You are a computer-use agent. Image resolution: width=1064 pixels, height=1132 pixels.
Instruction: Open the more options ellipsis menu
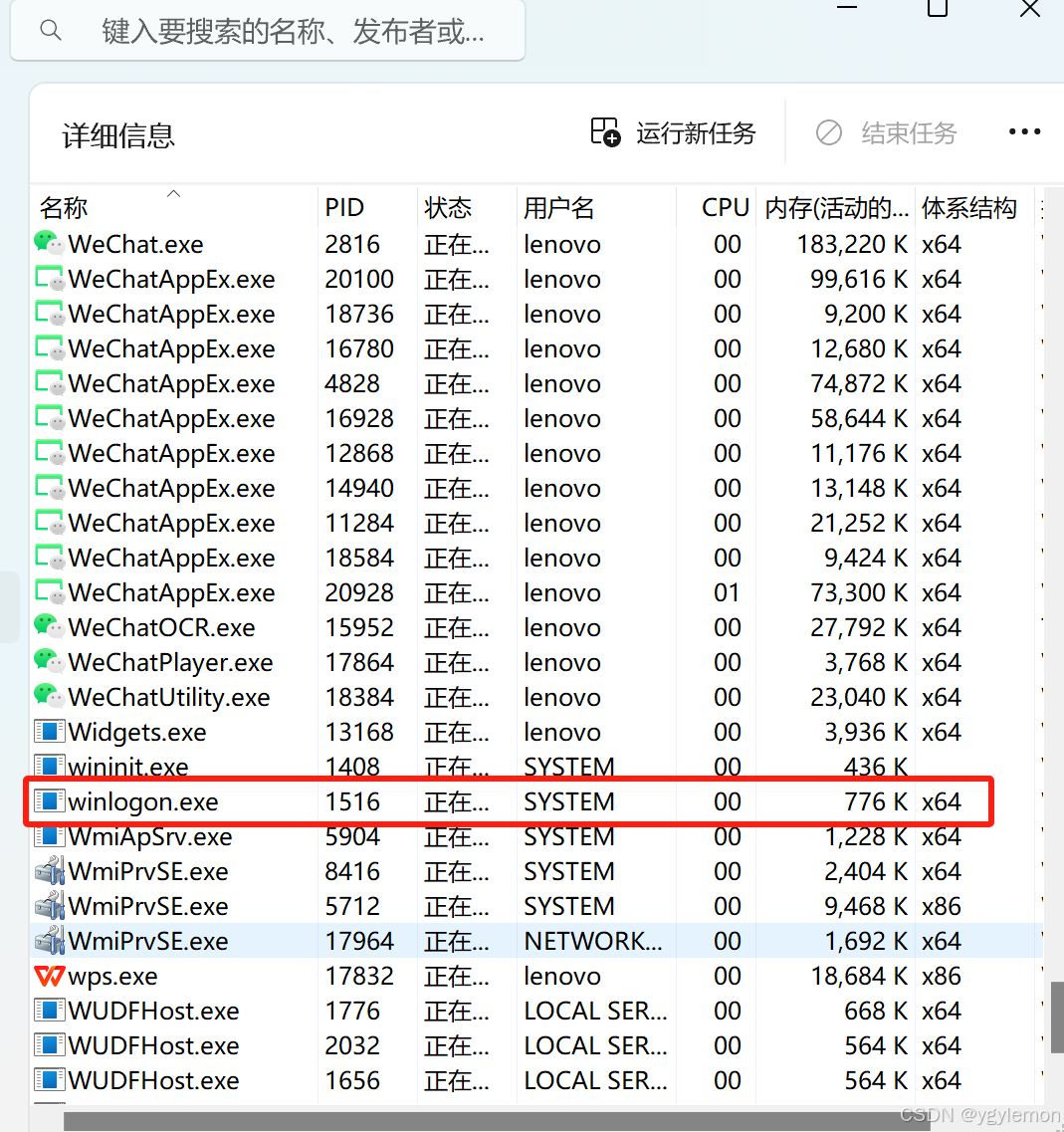click(1024, 131)
